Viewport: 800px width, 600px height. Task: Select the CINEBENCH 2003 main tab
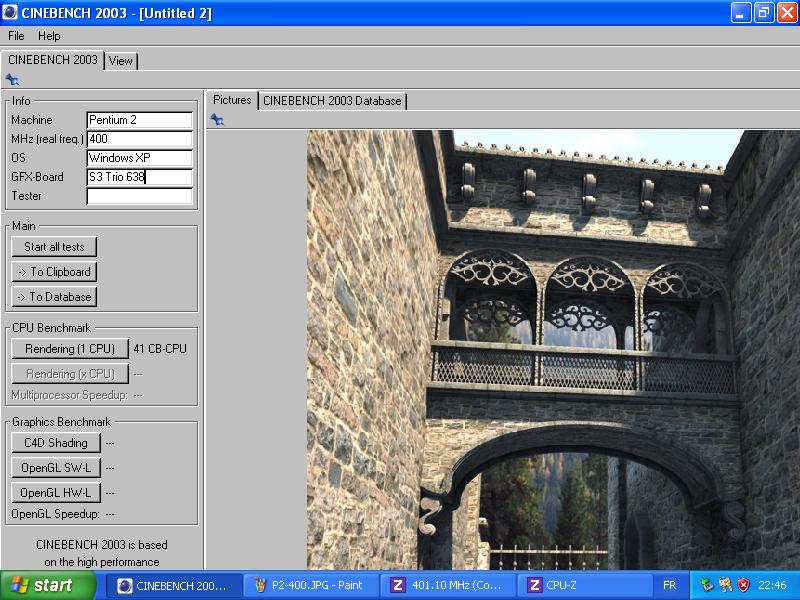coord(53,60)
